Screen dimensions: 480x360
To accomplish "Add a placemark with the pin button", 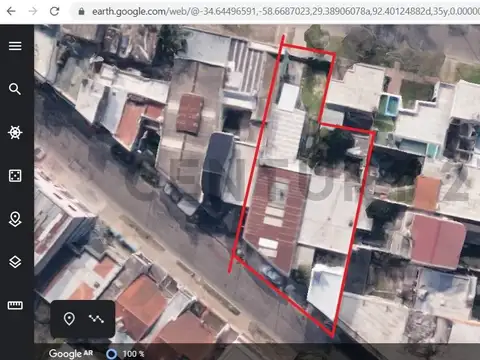I will tap(69, 319).
